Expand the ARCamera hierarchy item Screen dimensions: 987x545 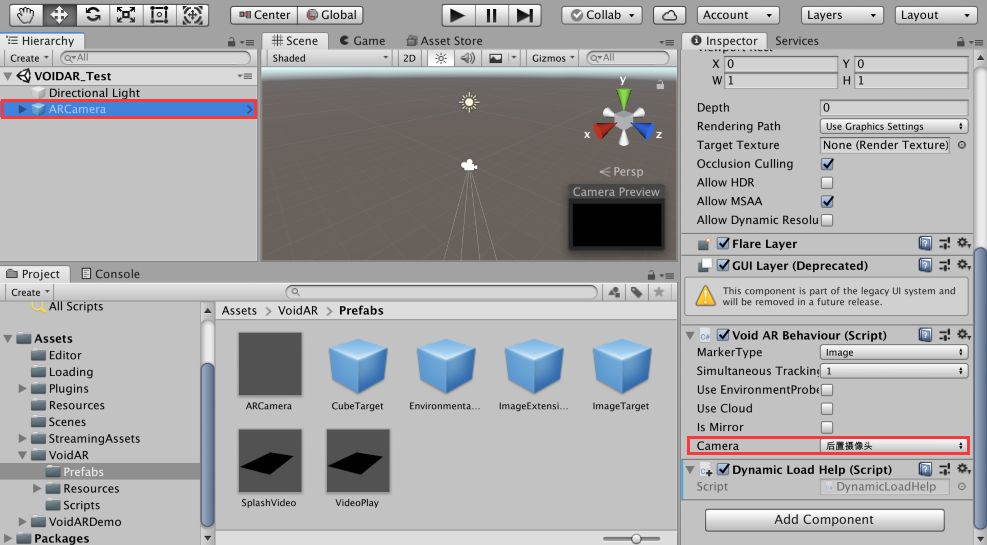click(23, 109)
